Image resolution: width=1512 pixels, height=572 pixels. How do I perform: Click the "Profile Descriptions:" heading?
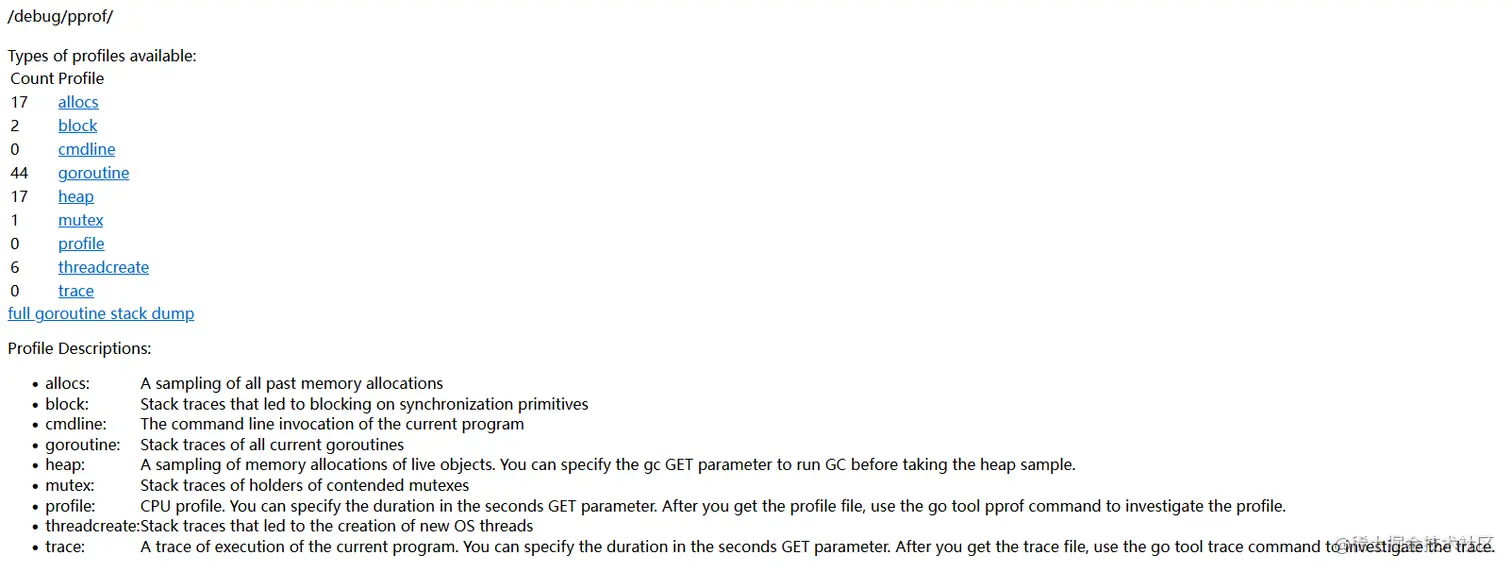pos(80,349)
